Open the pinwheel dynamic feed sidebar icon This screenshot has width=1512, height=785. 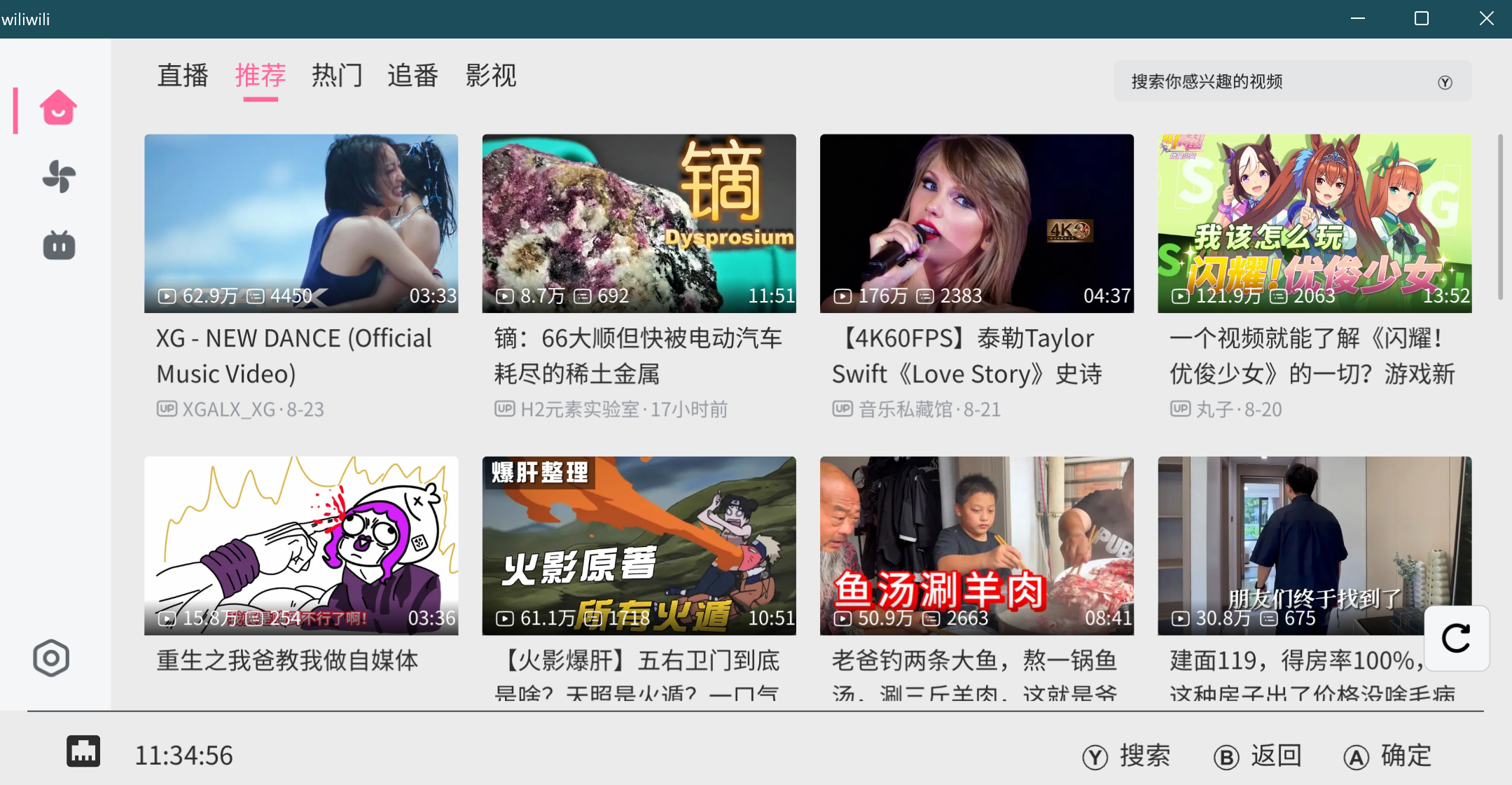pyautogui.click(x=59, y=176)
